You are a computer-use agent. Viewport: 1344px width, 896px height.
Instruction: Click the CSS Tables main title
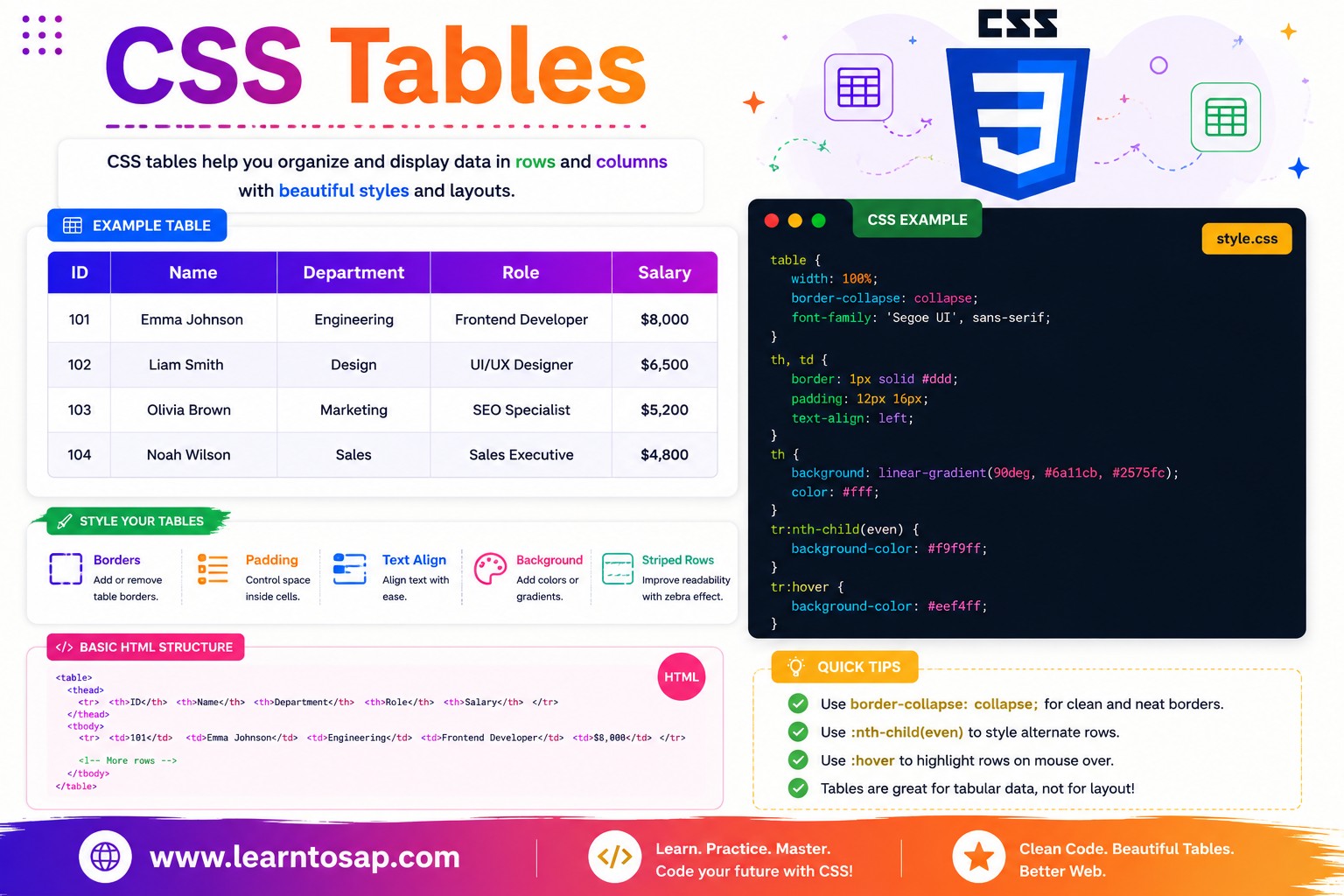376,66
